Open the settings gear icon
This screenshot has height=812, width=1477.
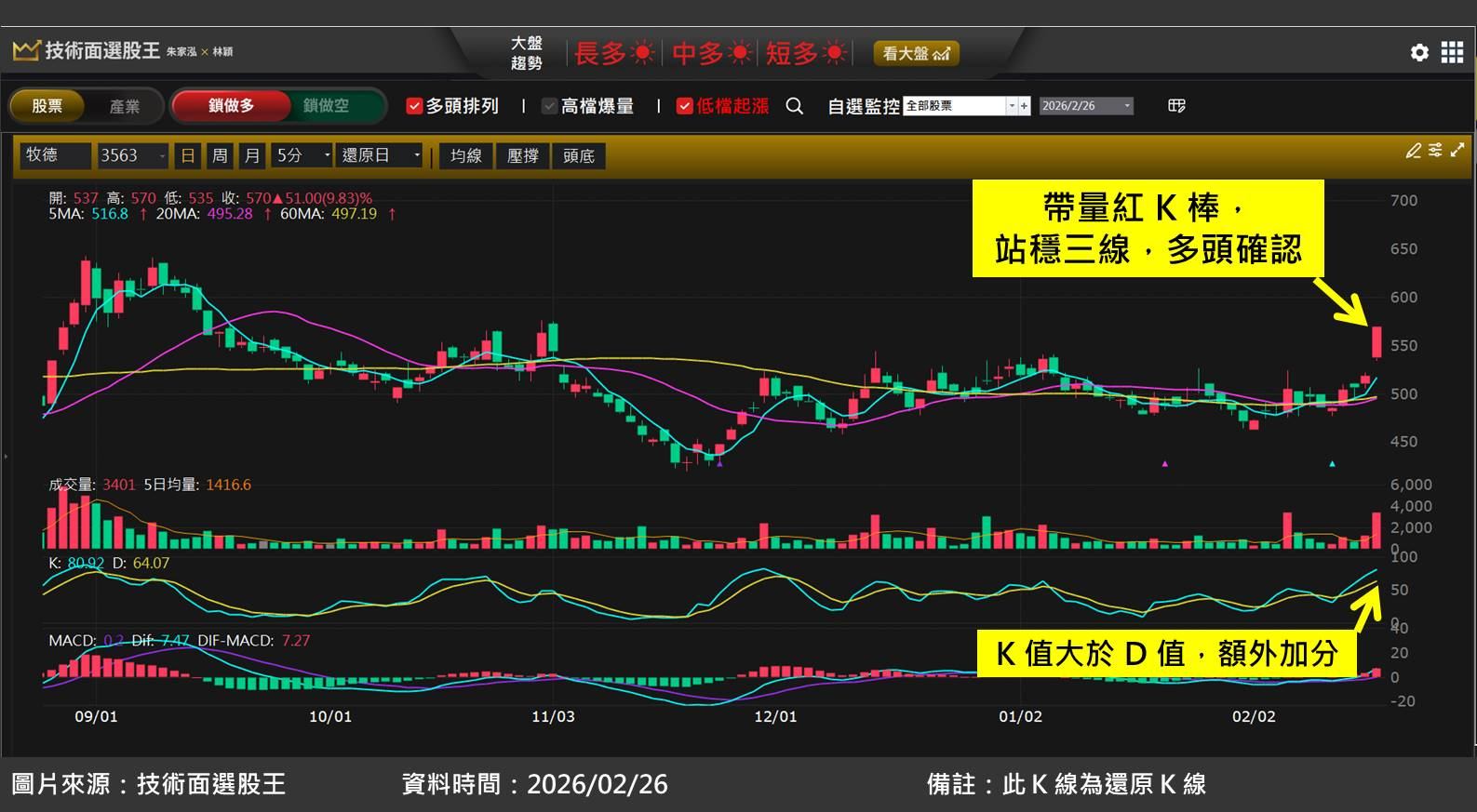tap(1419, 53)
